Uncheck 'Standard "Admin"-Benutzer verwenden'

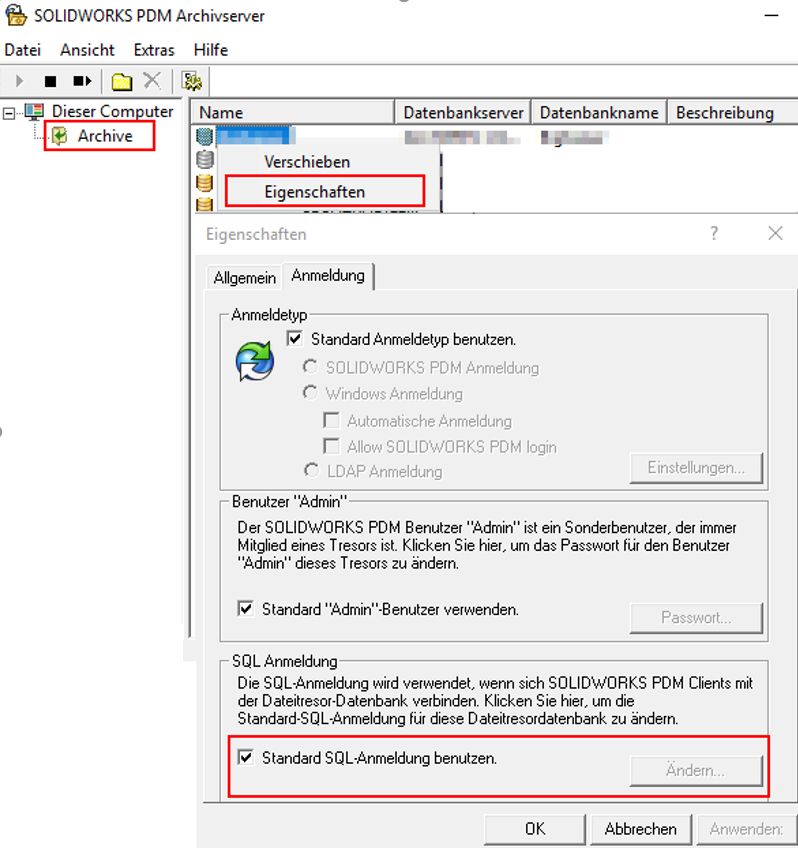[246, 608]
